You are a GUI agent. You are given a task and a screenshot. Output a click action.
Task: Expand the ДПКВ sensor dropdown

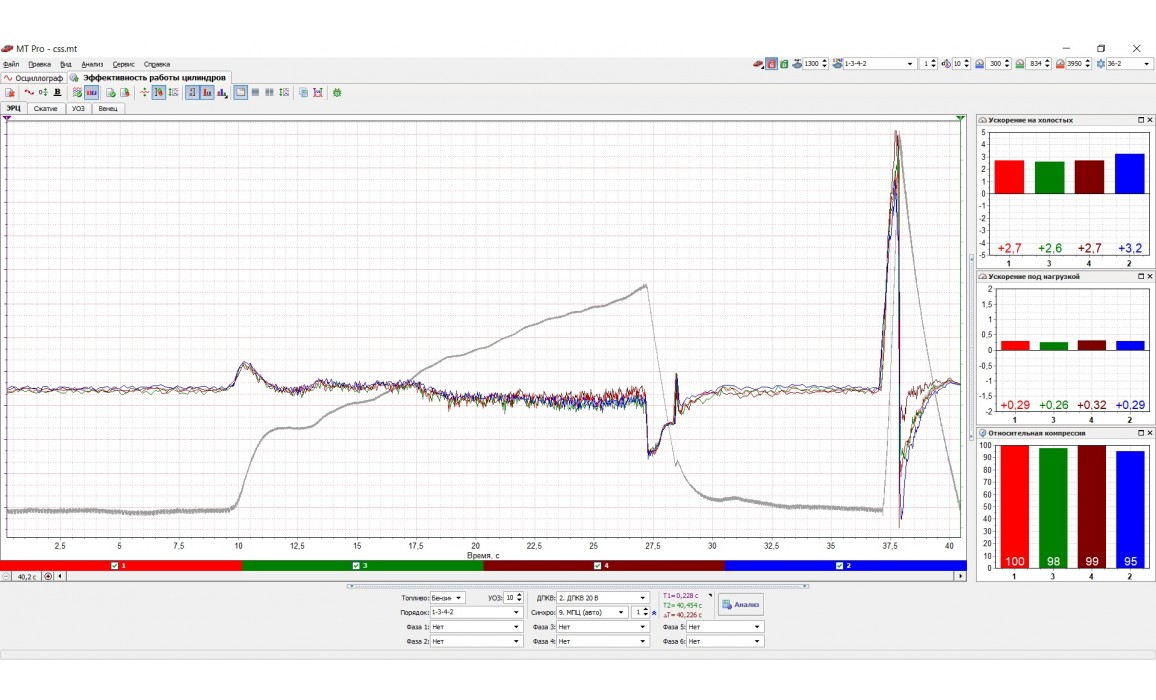(x=601, y=598)
